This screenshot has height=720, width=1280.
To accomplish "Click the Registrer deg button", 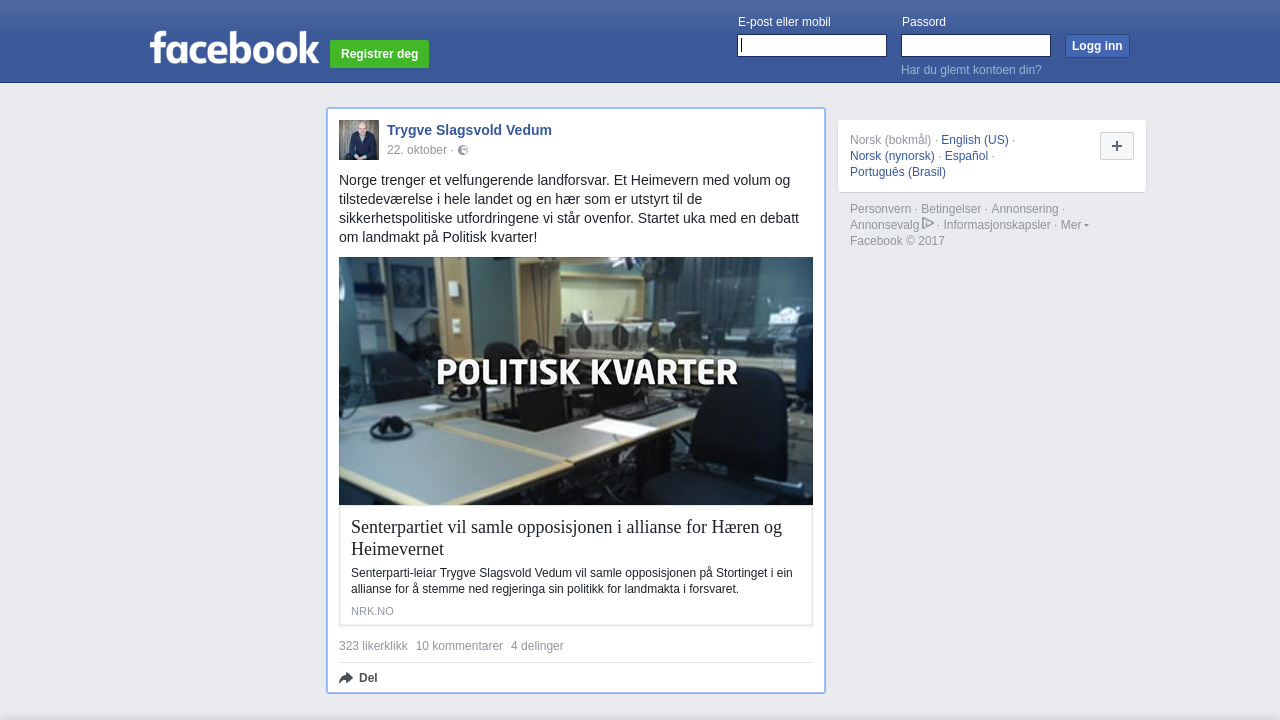I will tap(379, 54).
